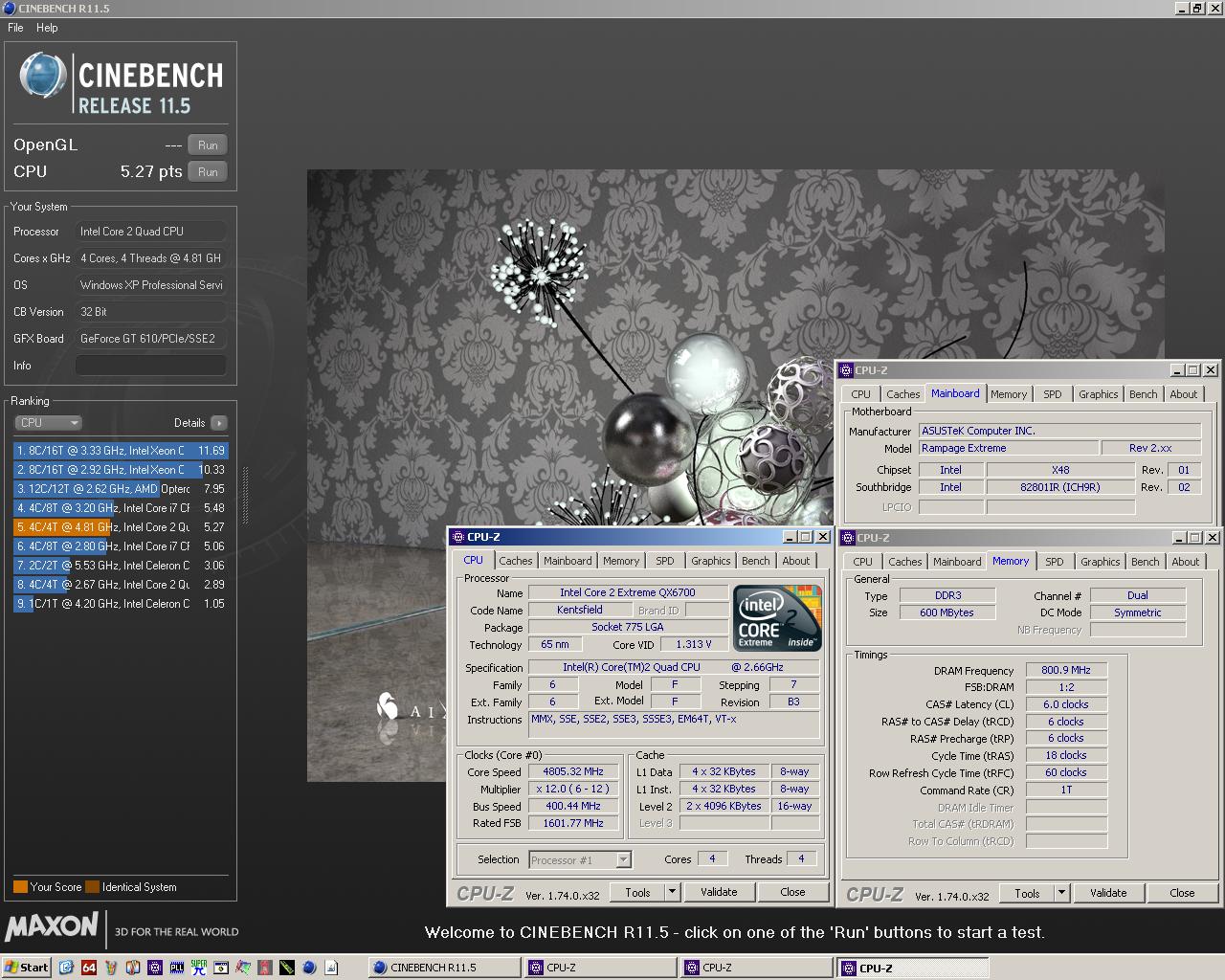1225x980 pixels.
Task: Launch the blue Cinebench ball quick launch icon
Action: coord(310,968)
